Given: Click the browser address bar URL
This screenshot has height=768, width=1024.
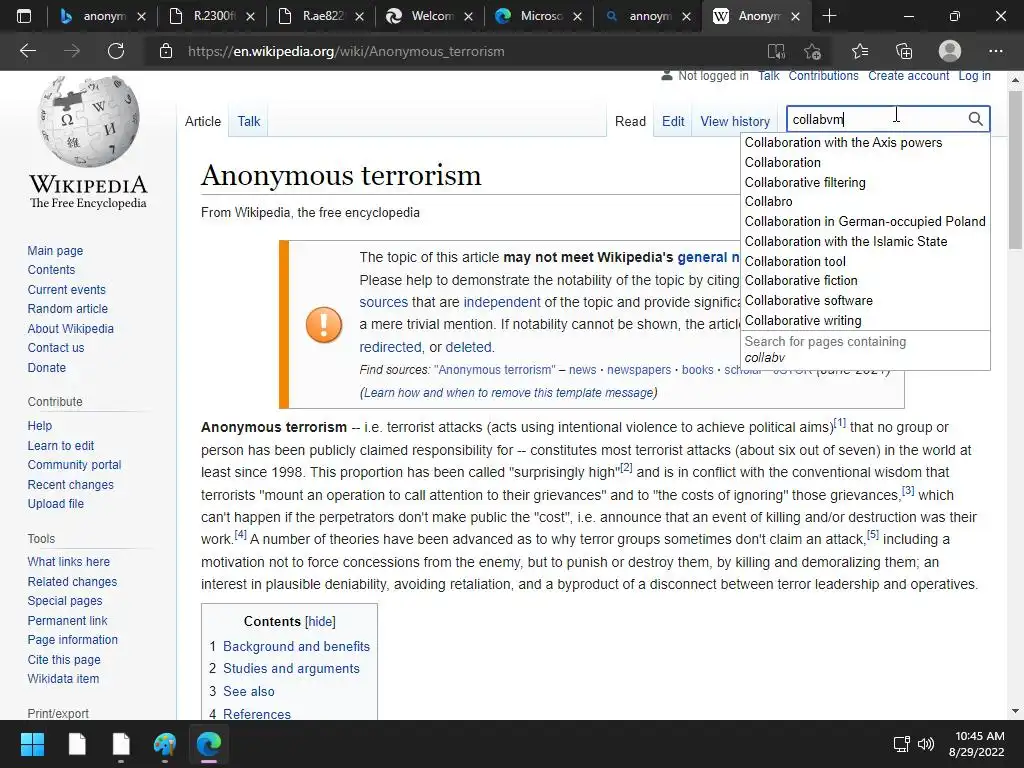Looking at the screenshot, I should [346, 51].
